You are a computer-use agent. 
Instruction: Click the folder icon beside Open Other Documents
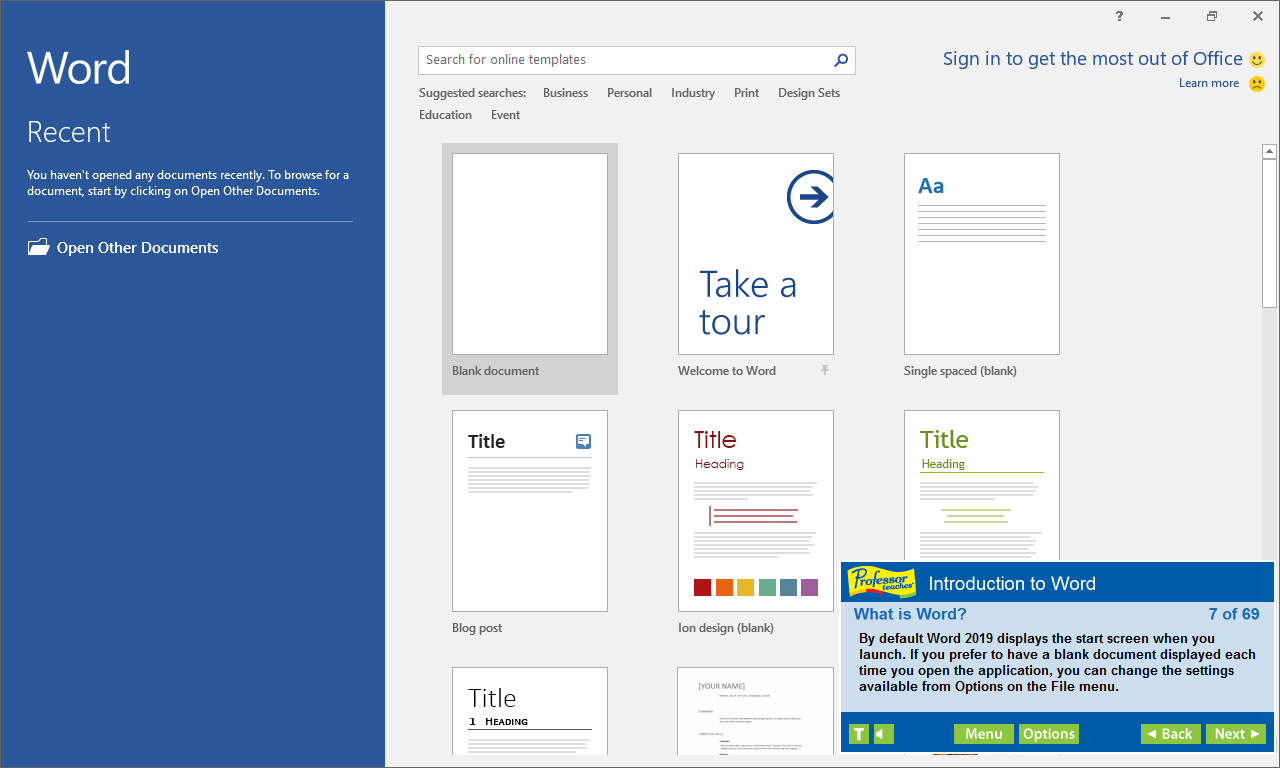38,246
